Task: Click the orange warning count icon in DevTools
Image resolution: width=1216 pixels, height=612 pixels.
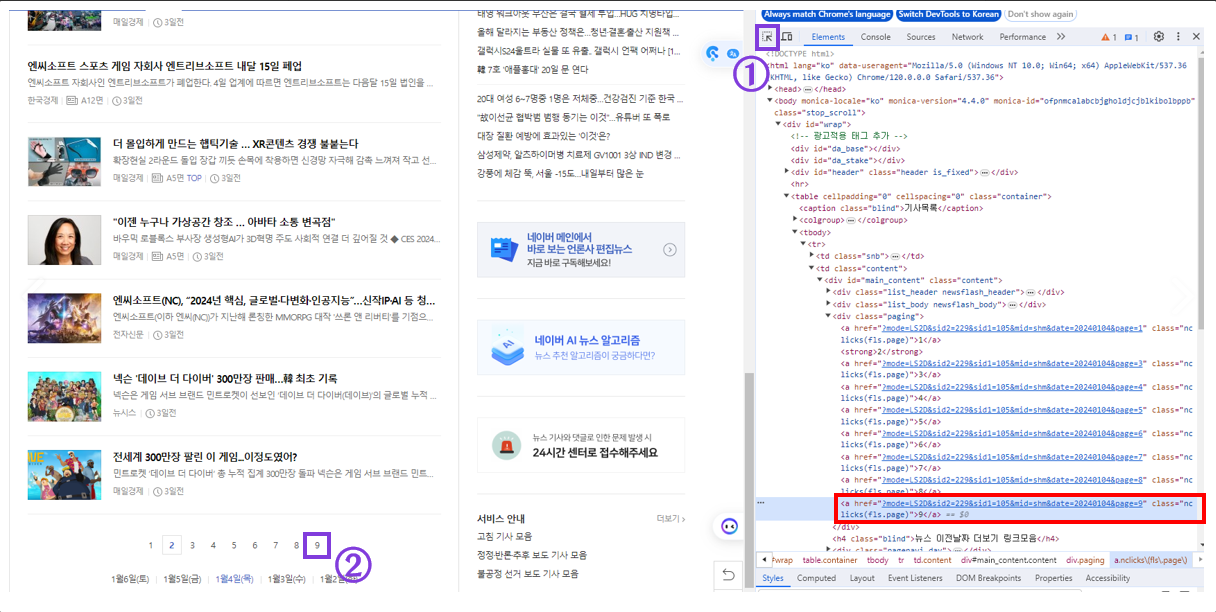Action: 1108,37
